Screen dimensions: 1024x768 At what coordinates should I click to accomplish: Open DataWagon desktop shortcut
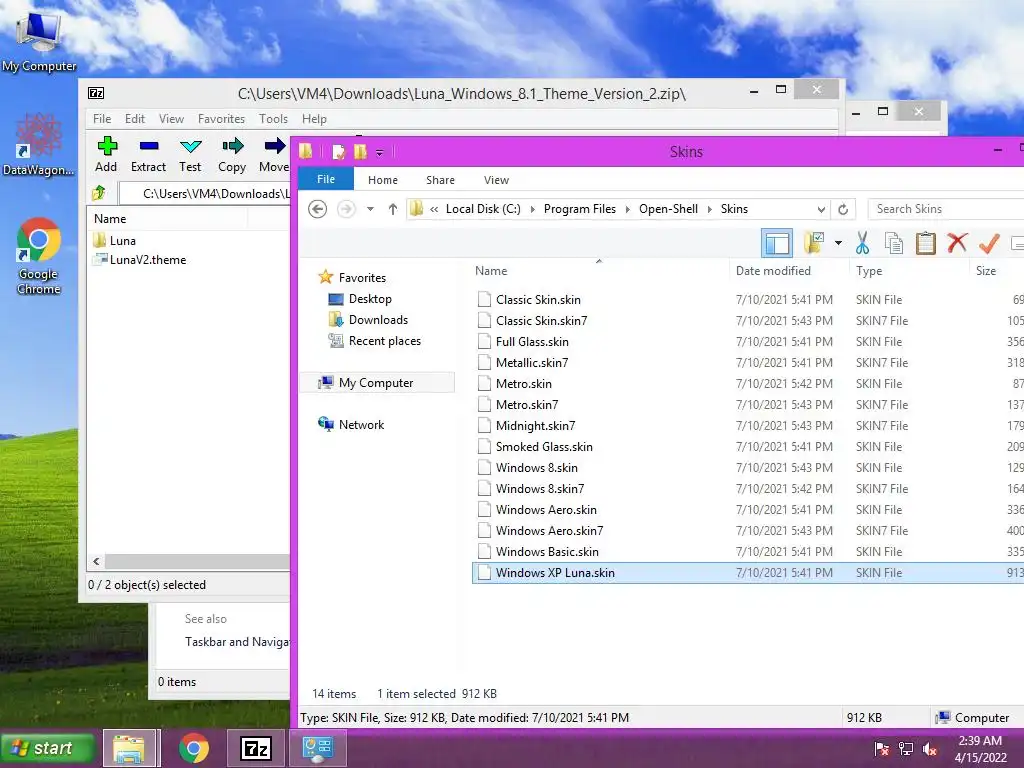pos(39,145)
